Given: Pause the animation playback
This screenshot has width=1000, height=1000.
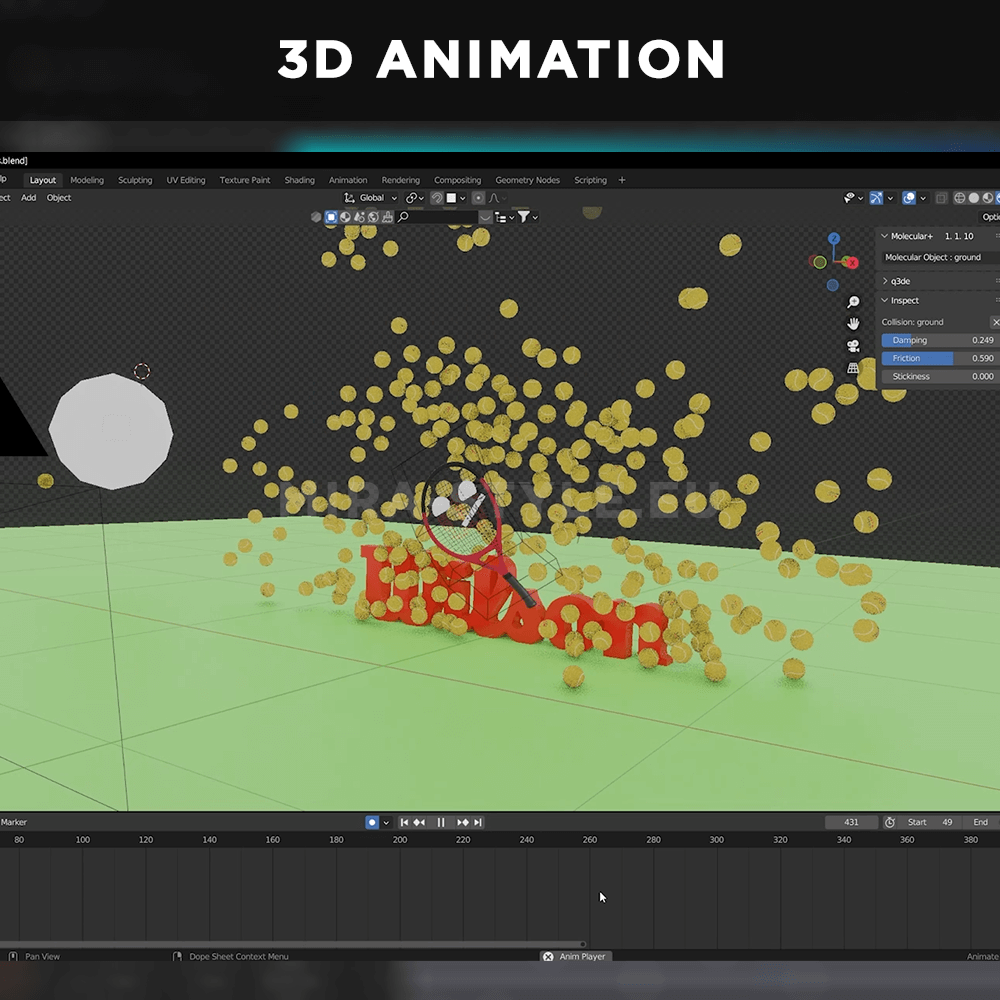Looking at the screenshot, I should click(x=441, y=822).
